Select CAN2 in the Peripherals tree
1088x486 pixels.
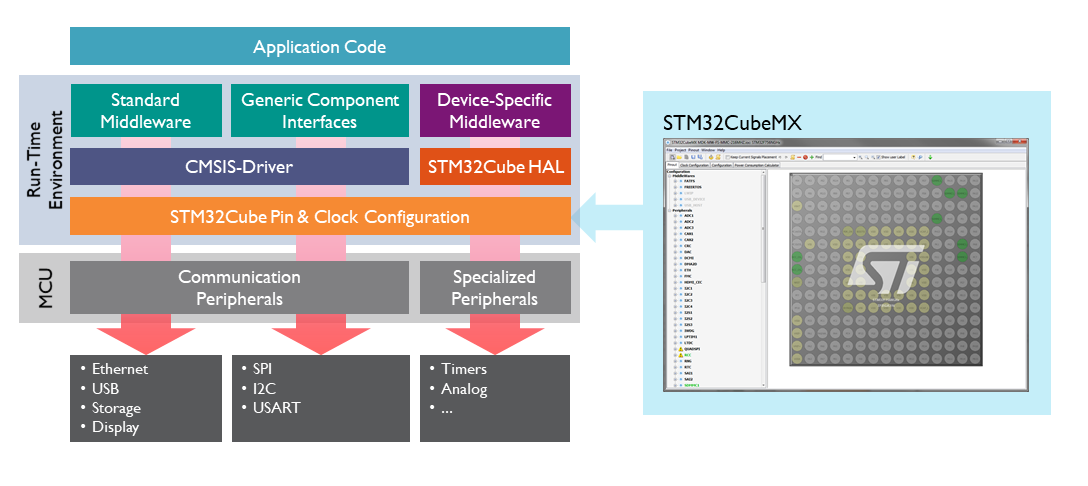689,240
